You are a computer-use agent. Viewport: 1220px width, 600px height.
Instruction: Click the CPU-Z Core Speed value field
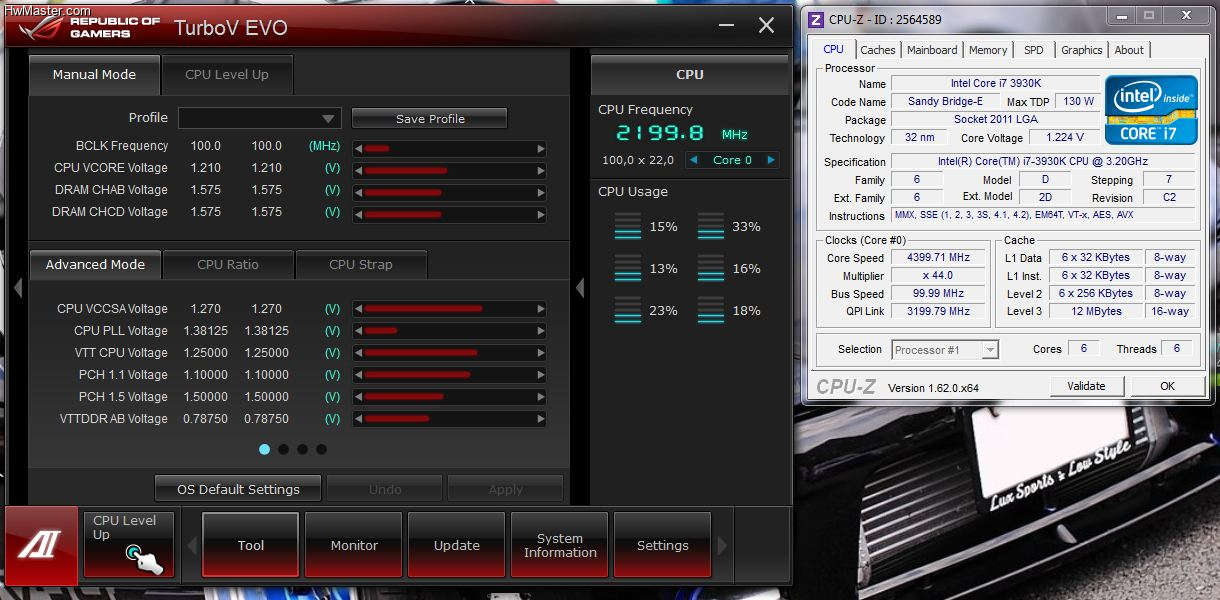coord(938,258)
